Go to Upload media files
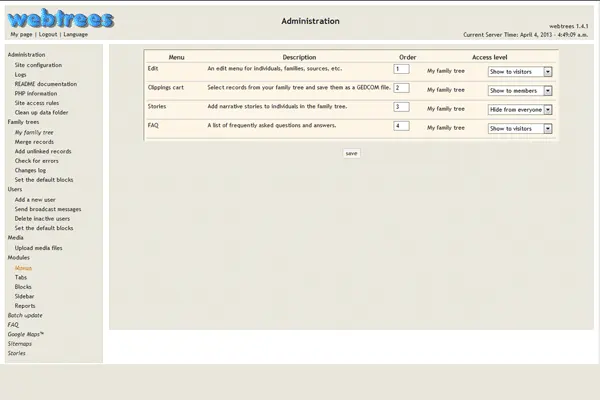The height and width of the screenshot is (400, 600). [39, 247]
